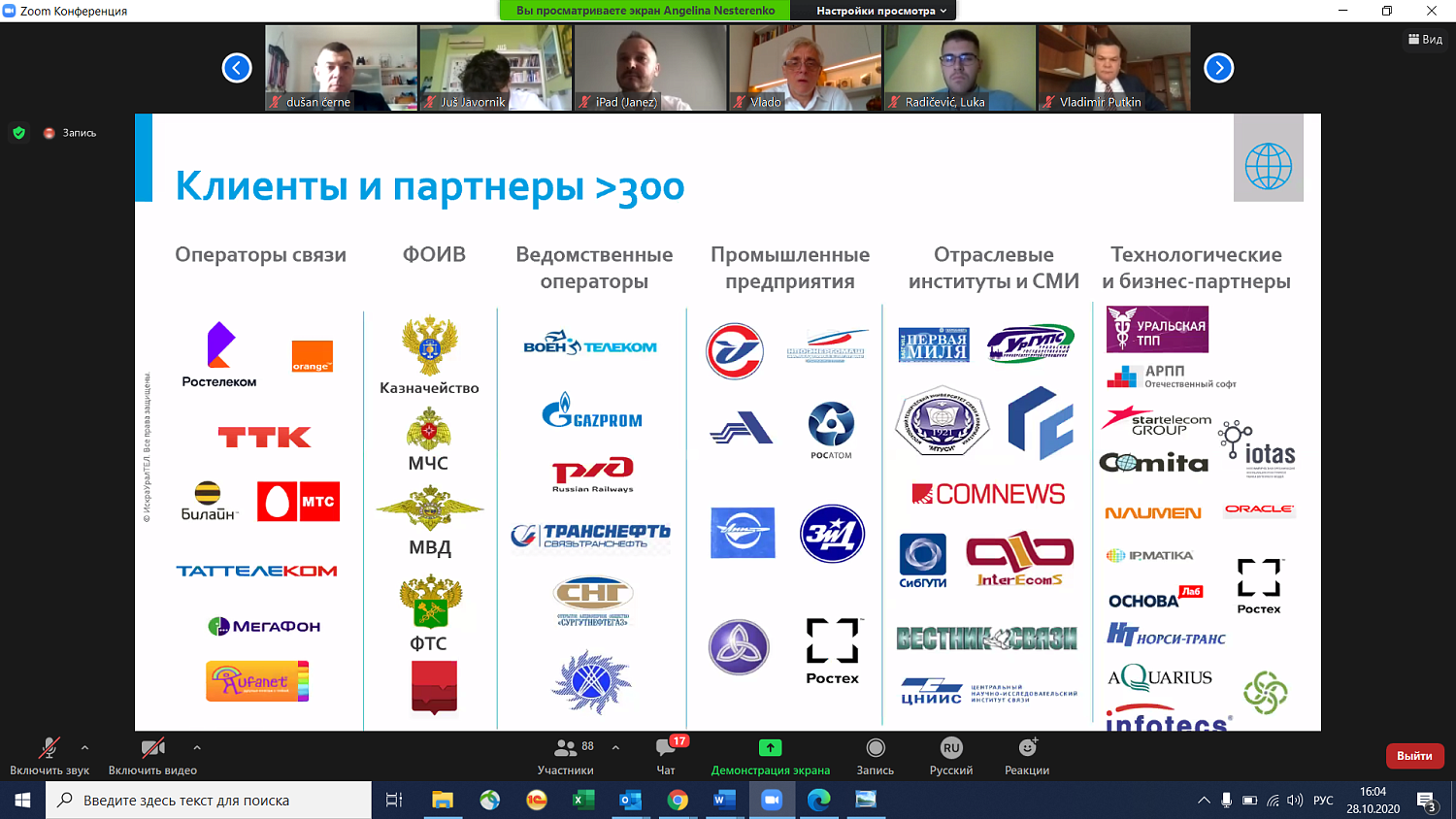1456x819 pixels.
Task: Open the Чат chat panel
Action: (x=667, y=756)
